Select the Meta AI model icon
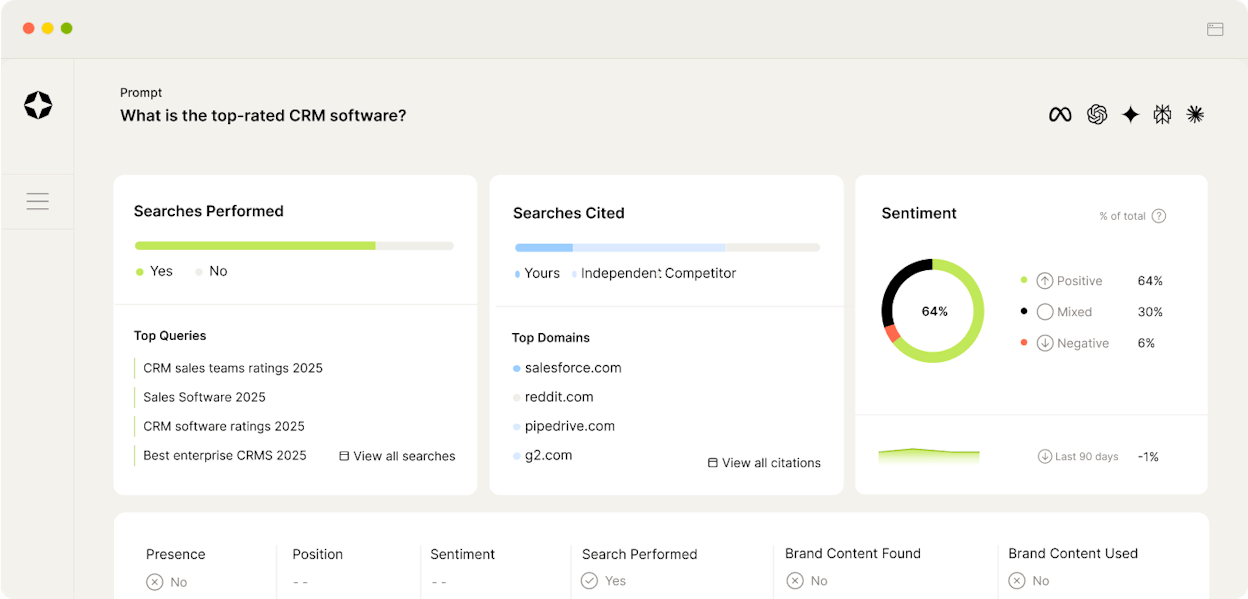 (1060, 115)
